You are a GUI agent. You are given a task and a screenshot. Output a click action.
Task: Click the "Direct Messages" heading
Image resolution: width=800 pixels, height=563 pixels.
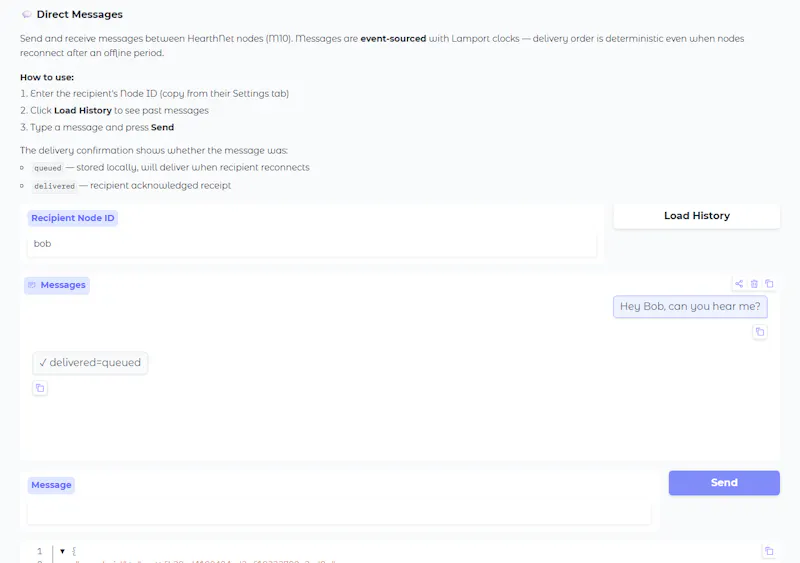(80, 14)
